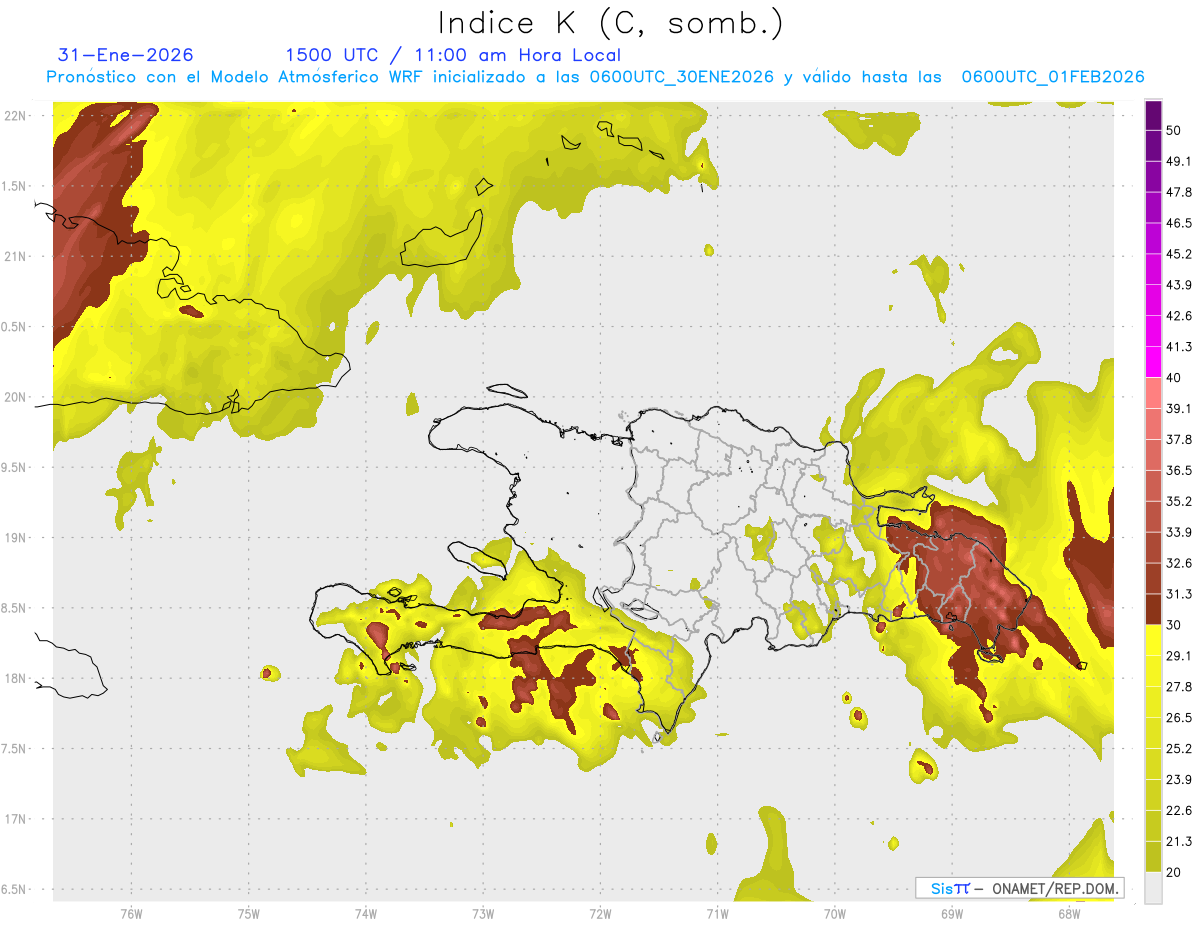
Task: Pick the magenta swatch between 41.3 and 42.6
Action: [x=1154, y=332]
